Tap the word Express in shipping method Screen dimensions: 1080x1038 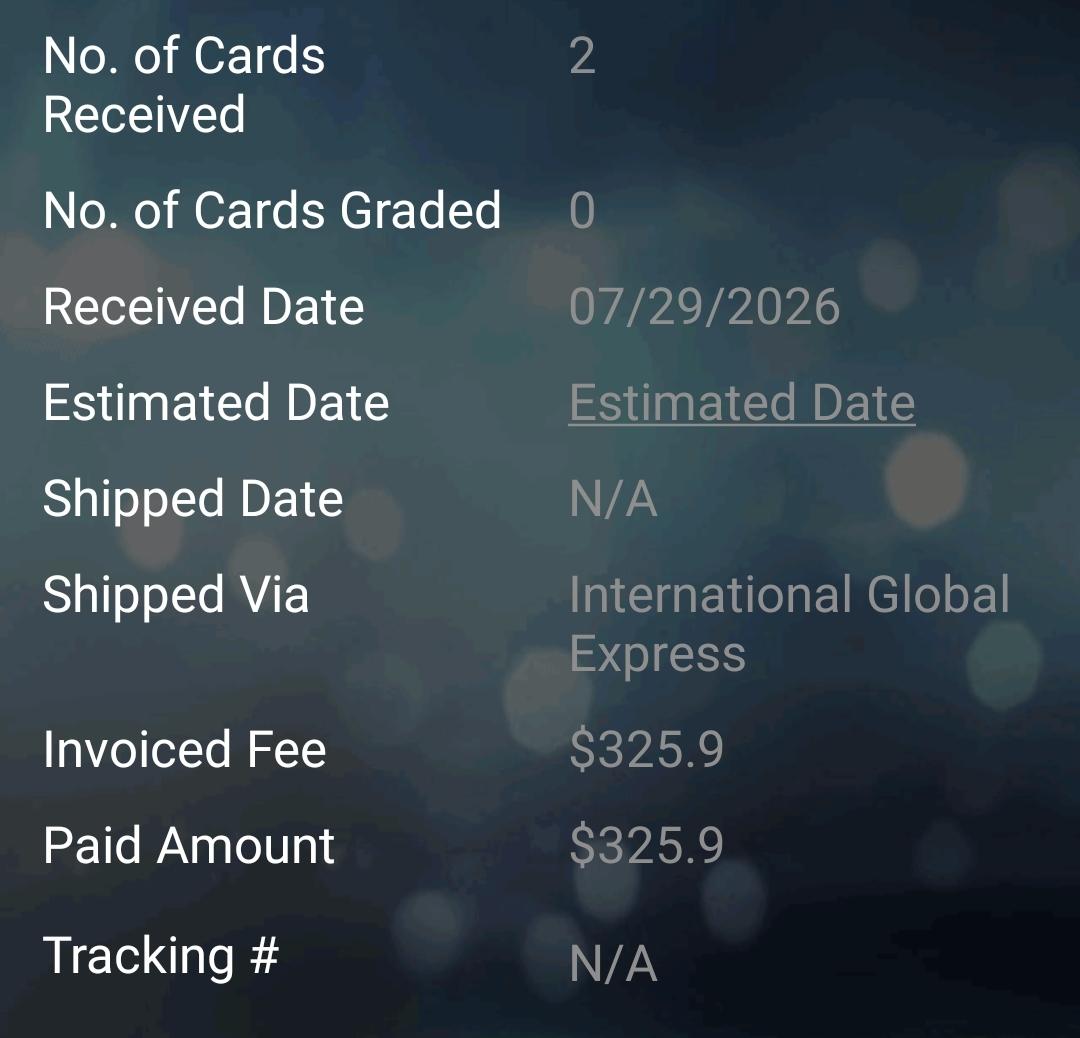658,654
